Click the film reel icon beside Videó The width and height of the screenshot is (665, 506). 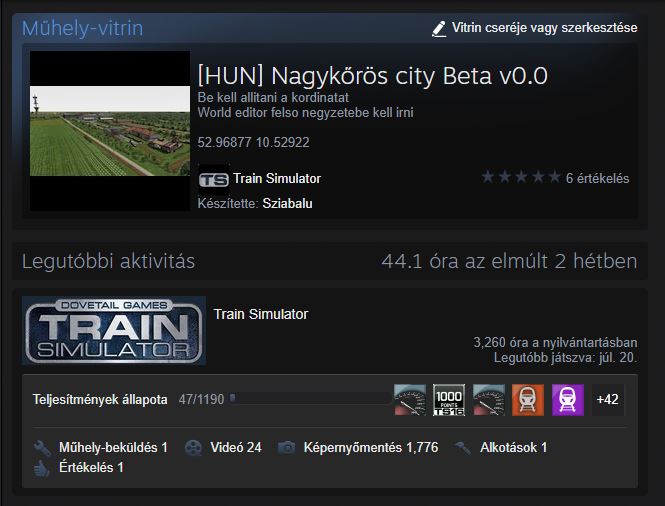coord(193,448)
